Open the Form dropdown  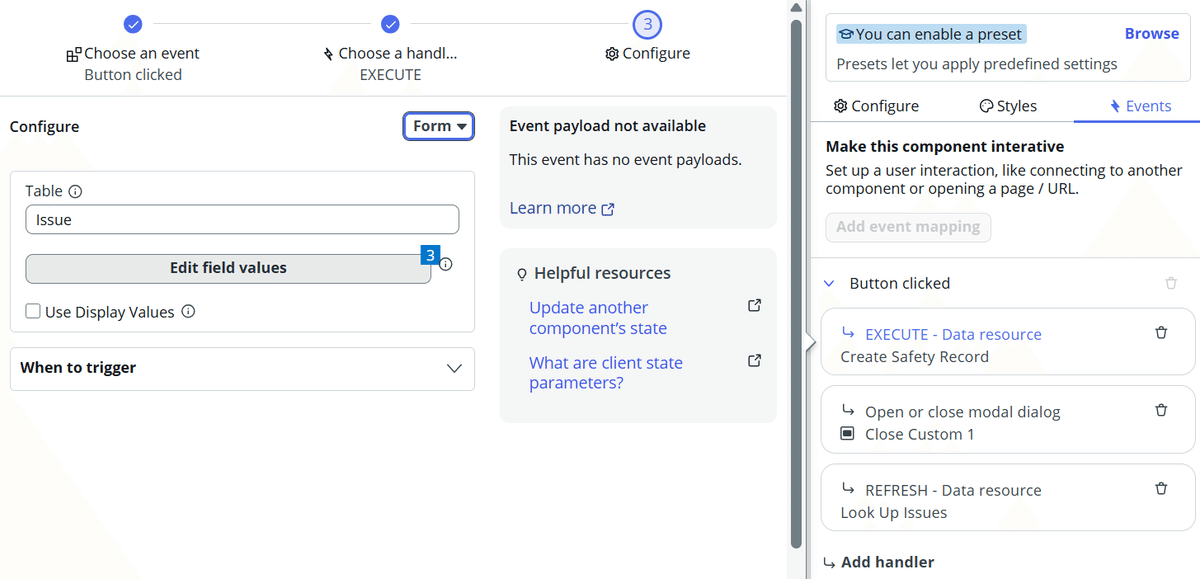(438, 126)
